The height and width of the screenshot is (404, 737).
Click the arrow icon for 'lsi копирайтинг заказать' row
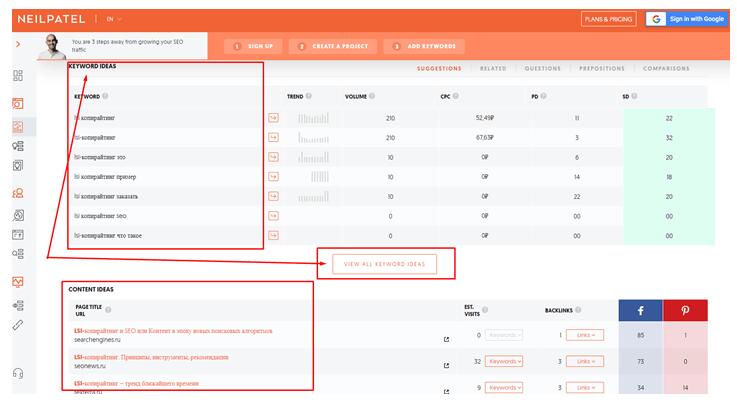coord(273,196)
